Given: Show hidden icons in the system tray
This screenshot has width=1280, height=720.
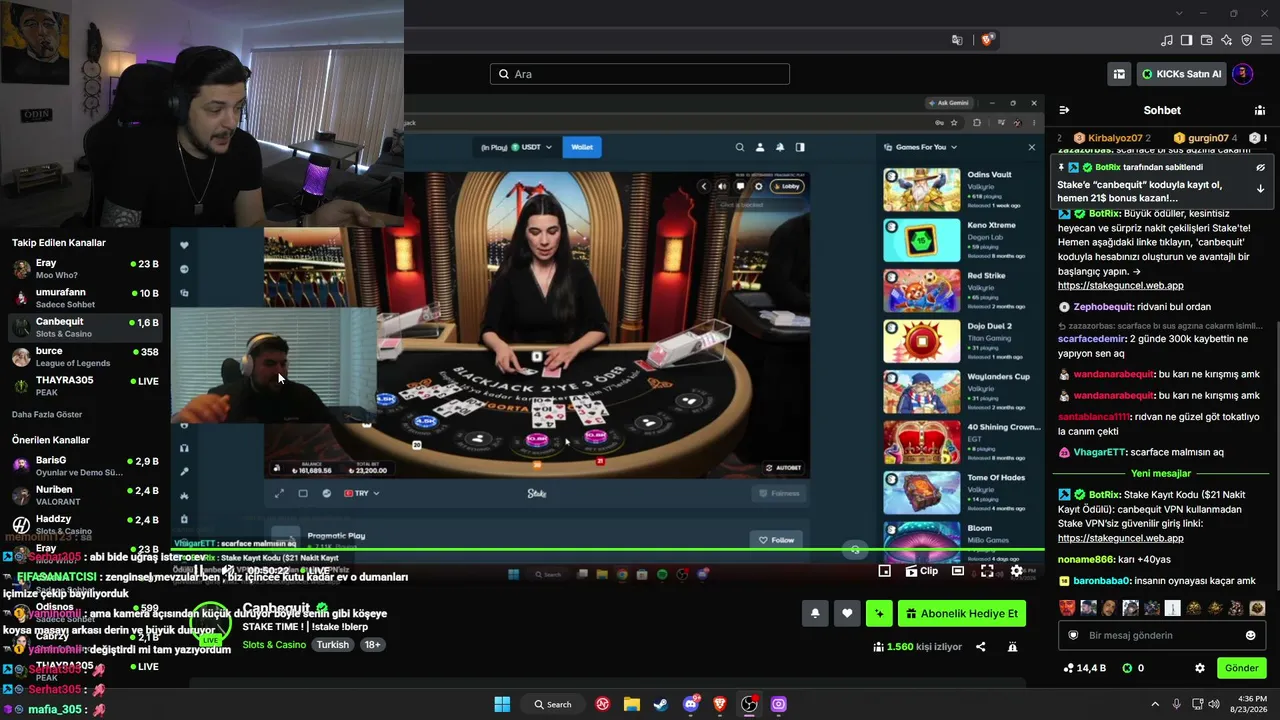Looking at the screenshot, I should 1155,704.
